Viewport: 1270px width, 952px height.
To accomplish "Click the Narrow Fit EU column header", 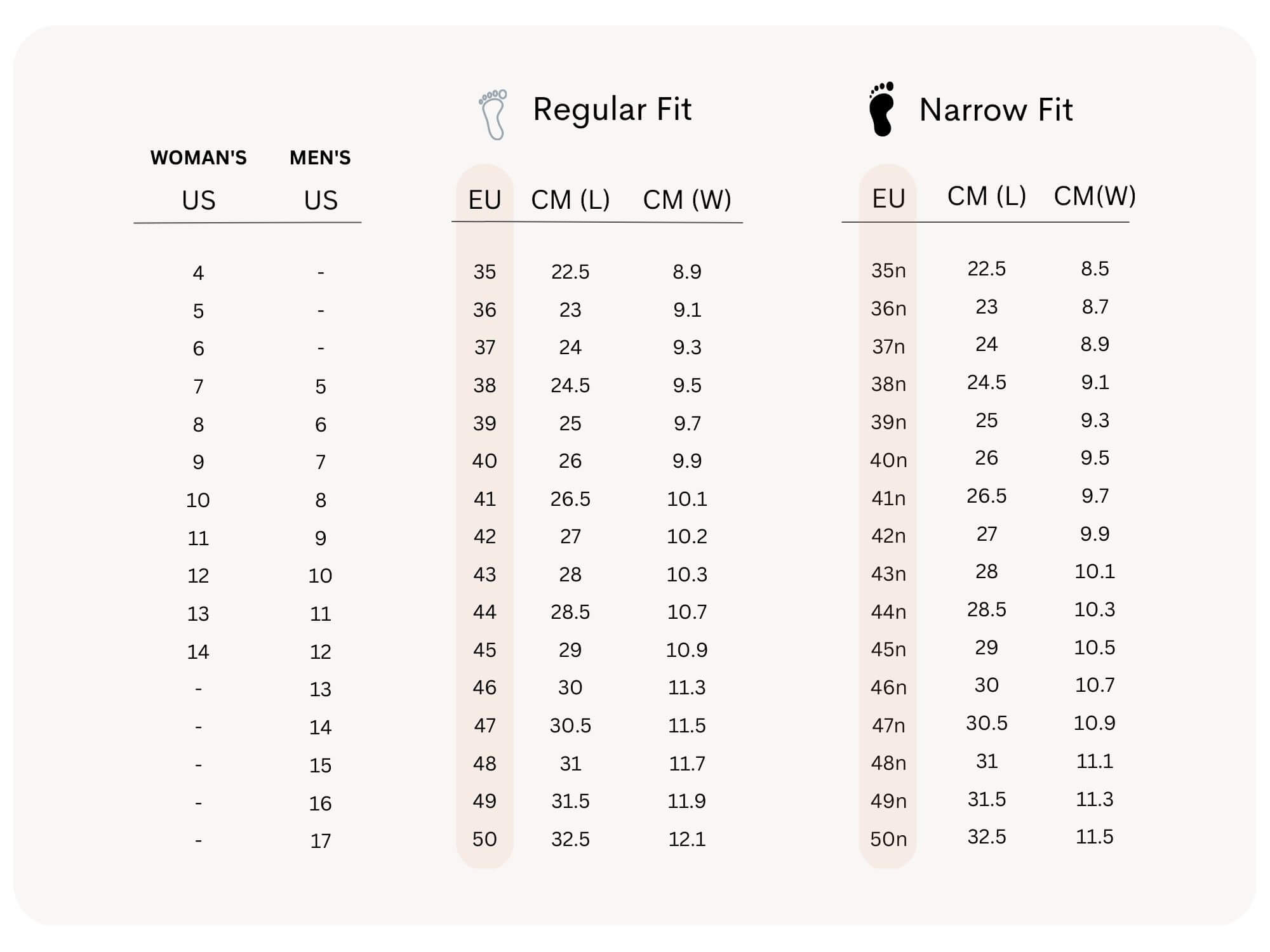I will tap(888, 199).
